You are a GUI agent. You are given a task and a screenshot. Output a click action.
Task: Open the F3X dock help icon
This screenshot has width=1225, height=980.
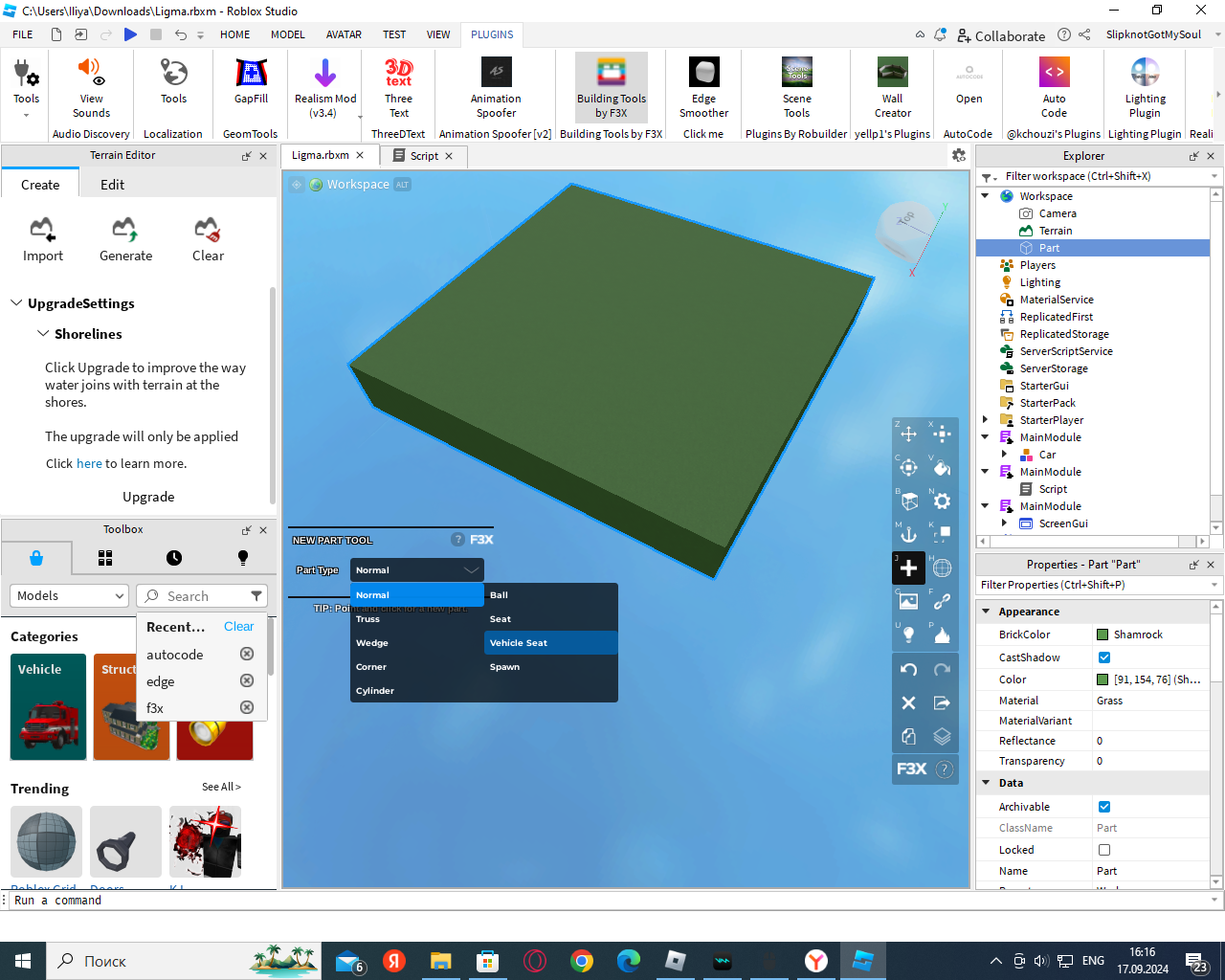(944, 769)
